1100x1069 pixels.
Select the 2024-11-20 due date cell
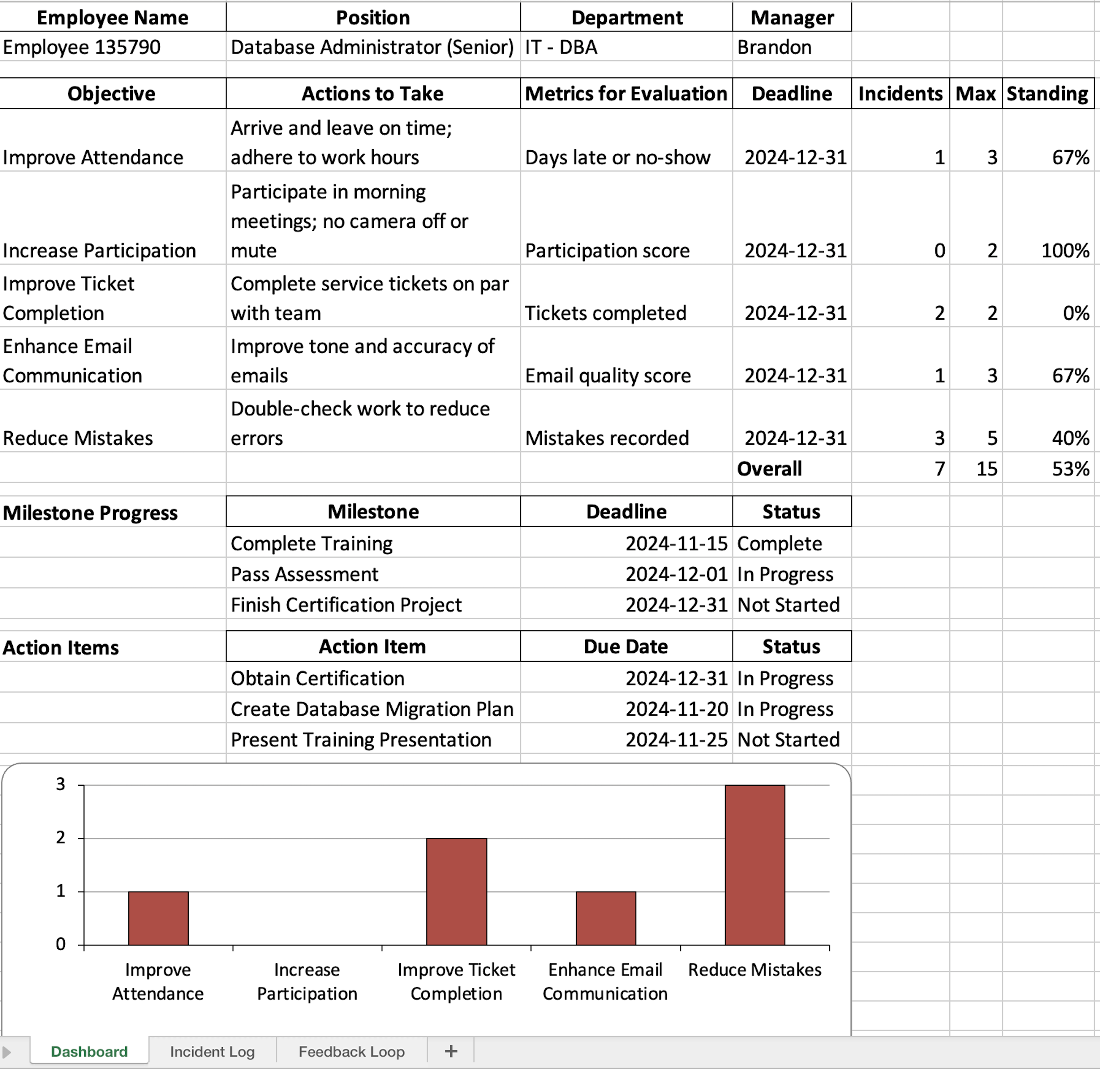coord(626,708)
